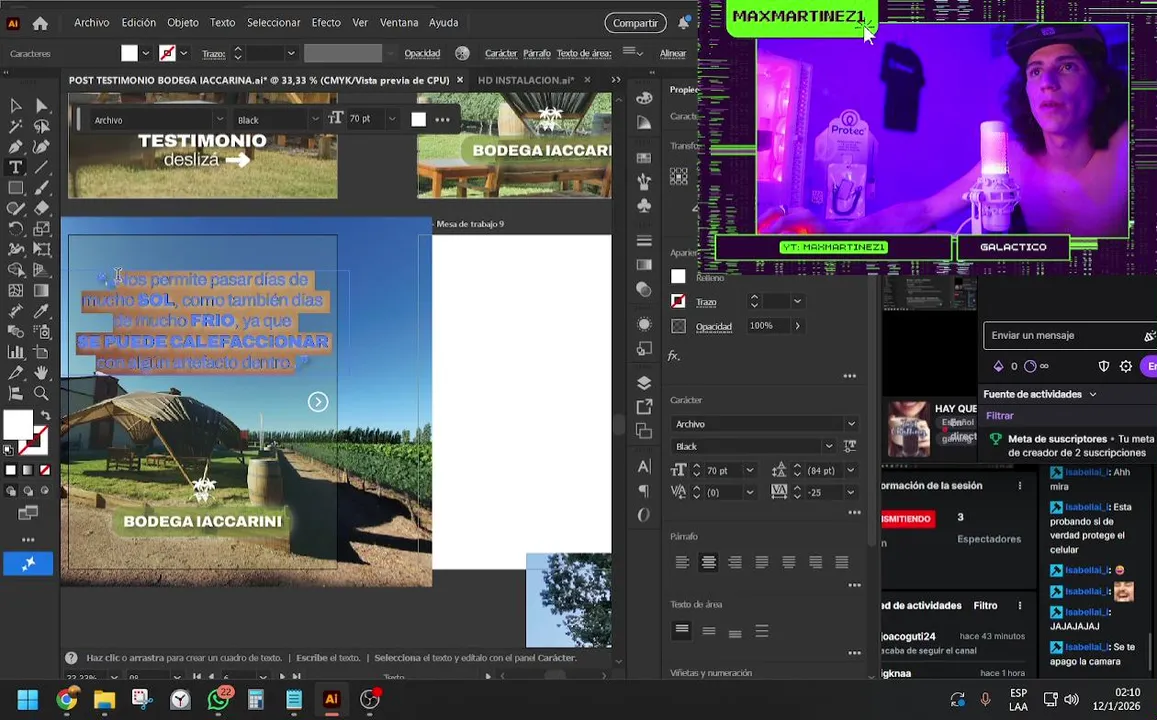The width and height of the screenshot is (1157, 720).
Task: Click Trazo swatch in Apariencia panel
Action: pyautogui.click(x=678, y=301)
